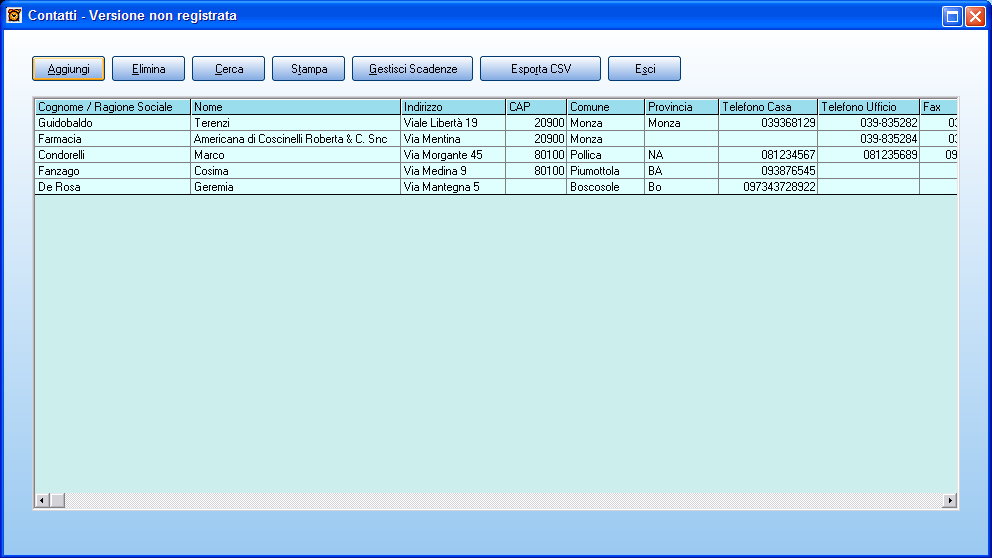Click CAP '80100' in Fanzago row

[x=536, y=171]
